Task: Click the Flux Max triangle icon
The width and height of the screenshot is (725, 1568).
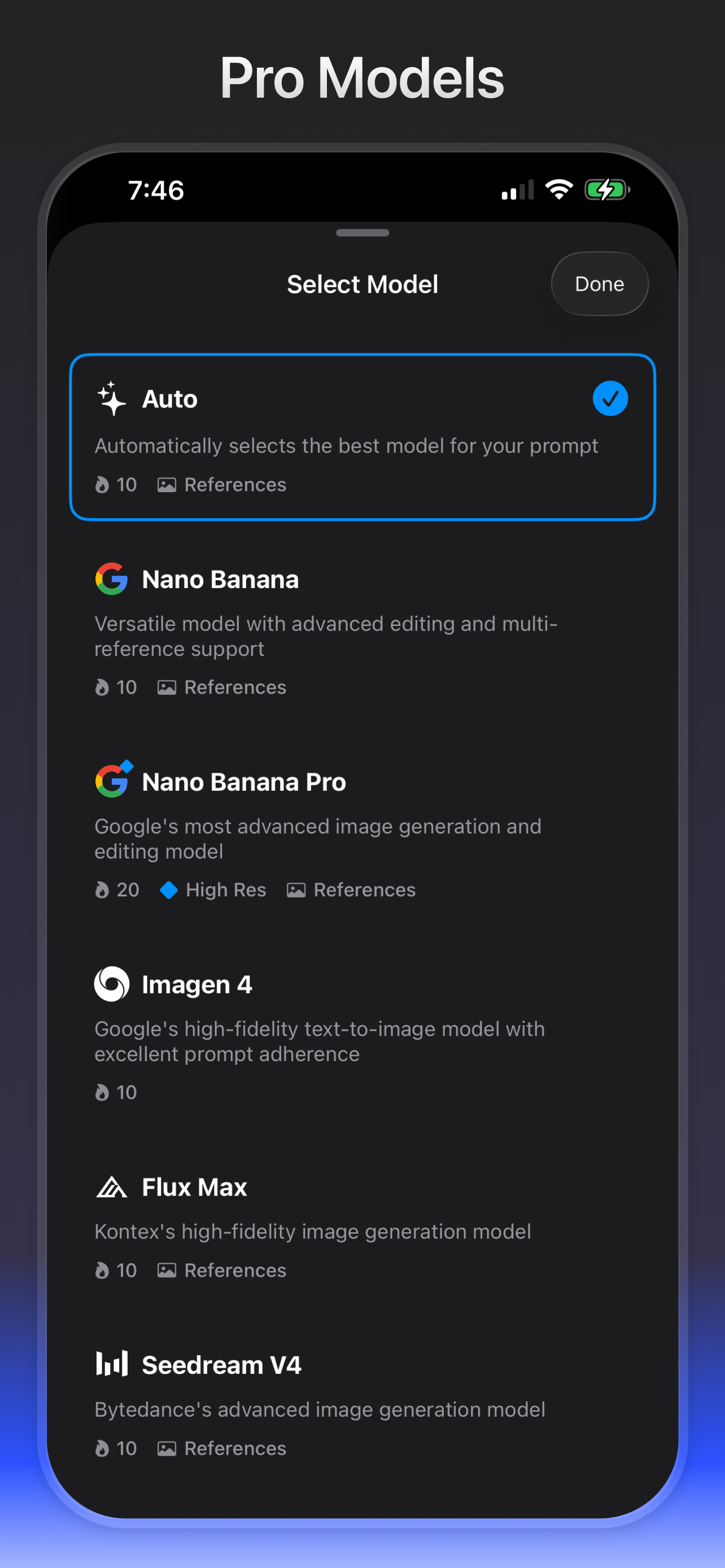Action: (x=111, y=1187)
